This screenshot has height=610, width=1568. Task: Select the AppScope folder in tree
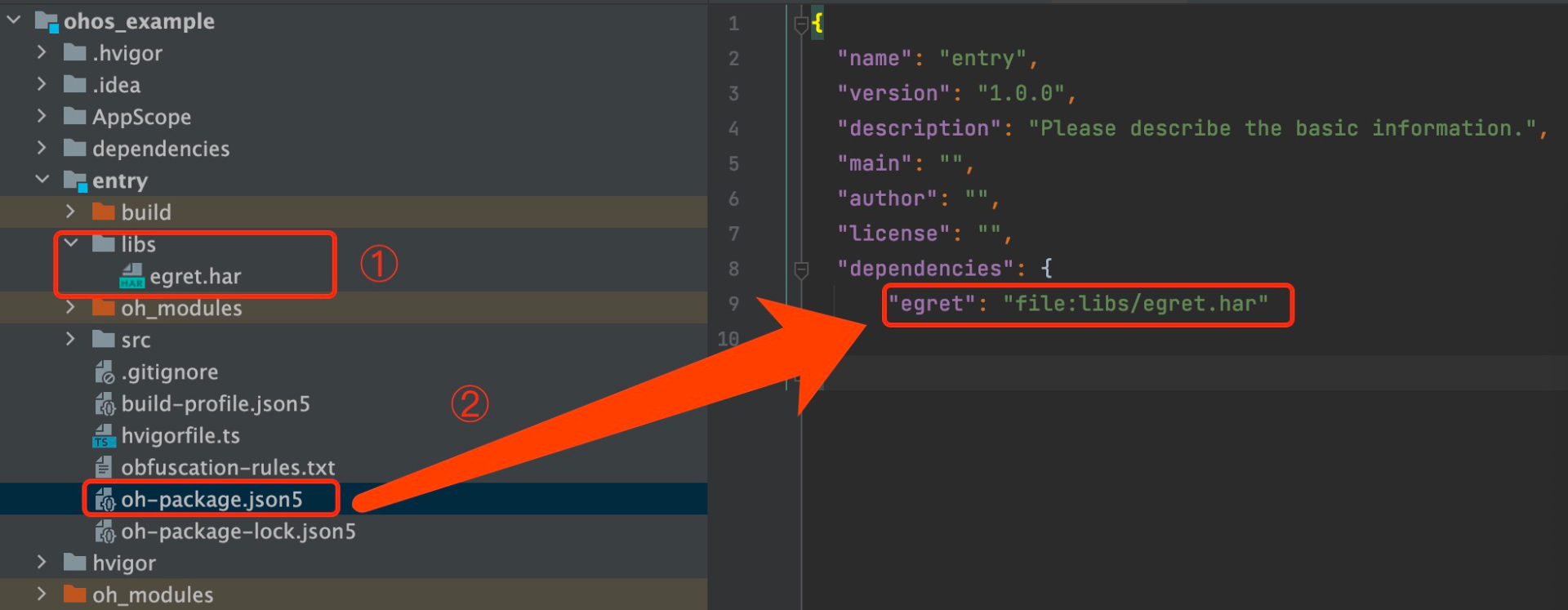pyautogui.click(x=141, y=117)
